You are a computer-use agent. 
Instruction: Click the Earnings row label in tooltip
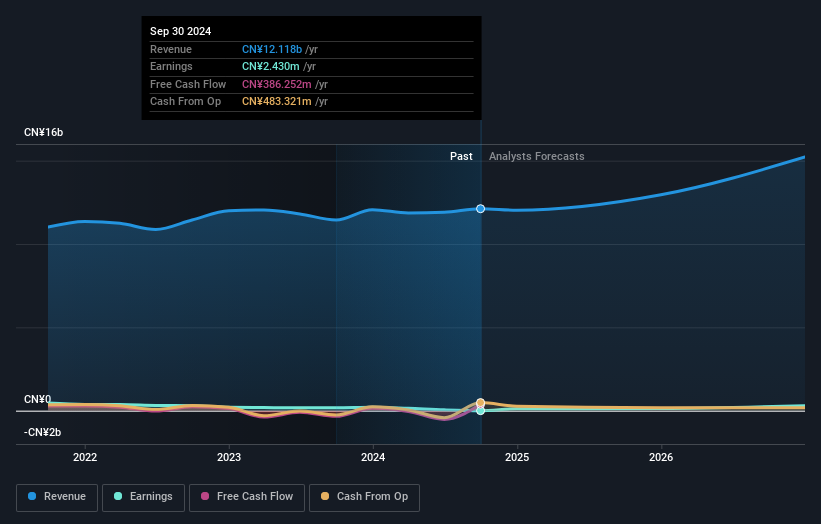(x=171, y=66)
